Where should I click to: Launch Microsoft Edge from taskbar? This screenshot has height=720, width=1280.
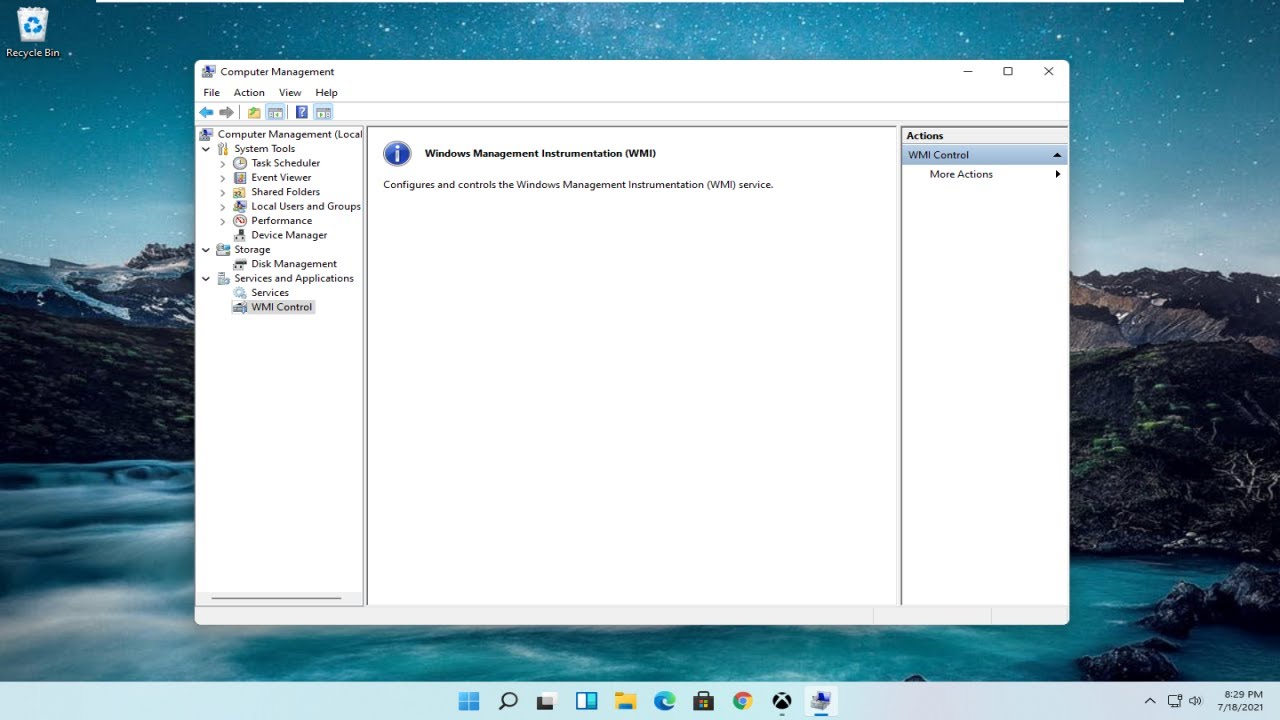(664, 701)
